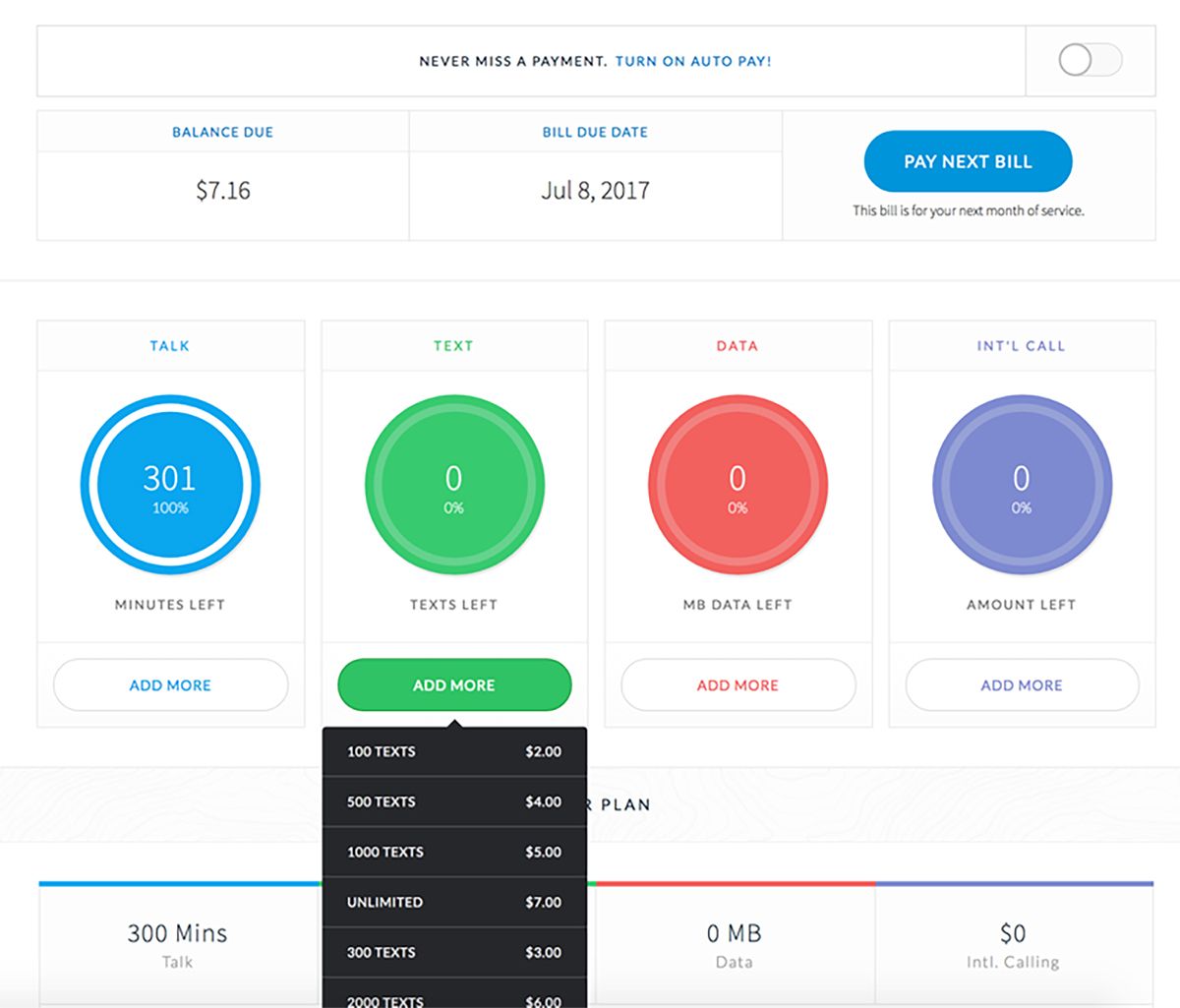Open Add More dropdown under Data

point(737,685)
